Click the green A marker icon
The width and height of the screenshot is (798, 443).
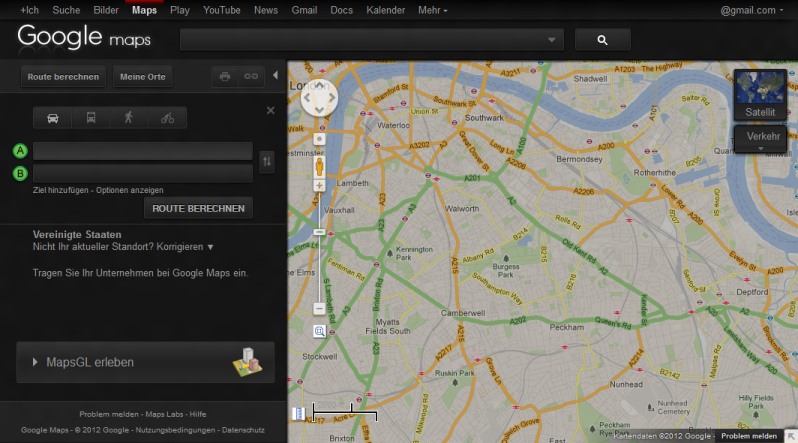point(20,151)
